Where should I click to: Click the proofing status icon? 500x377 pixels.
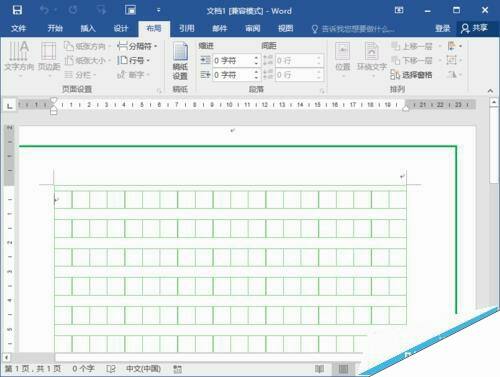click(x=111, y=369)
